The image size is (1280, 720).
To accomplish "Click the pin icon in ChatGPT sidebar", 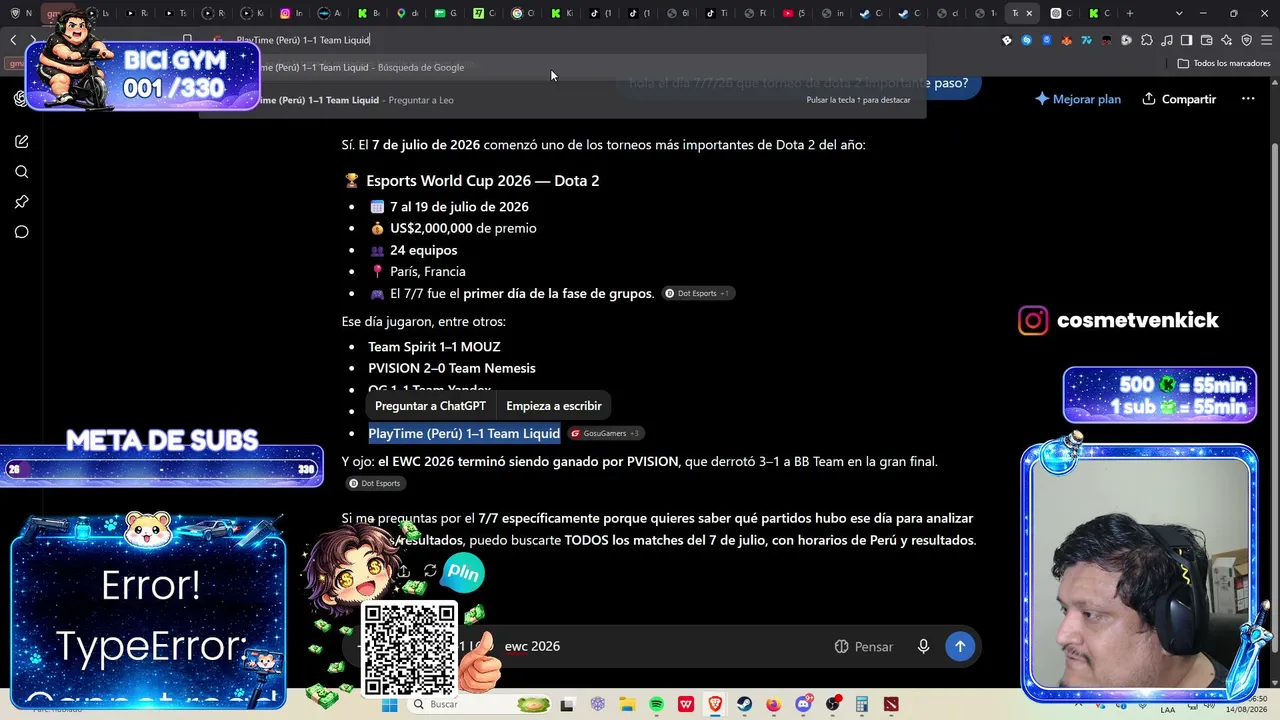I will 22,202.
